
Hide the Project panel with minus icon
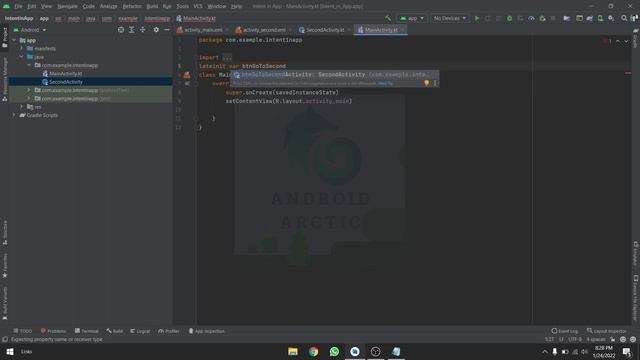click(167, 30)
